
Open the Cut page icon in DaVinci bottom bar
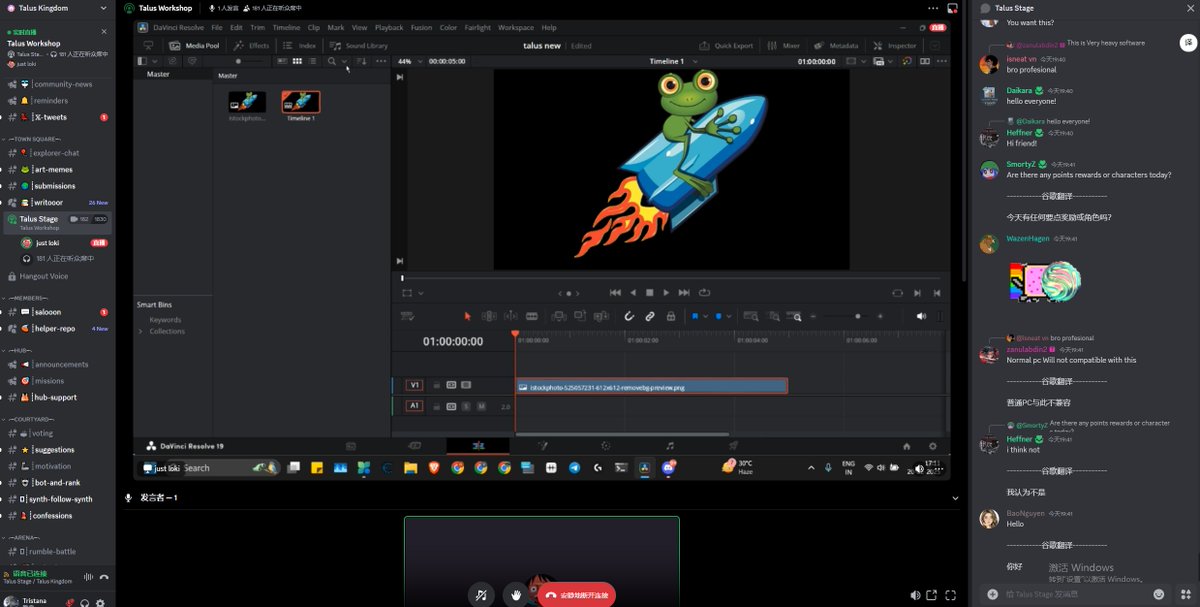click(x=415, y=446)
